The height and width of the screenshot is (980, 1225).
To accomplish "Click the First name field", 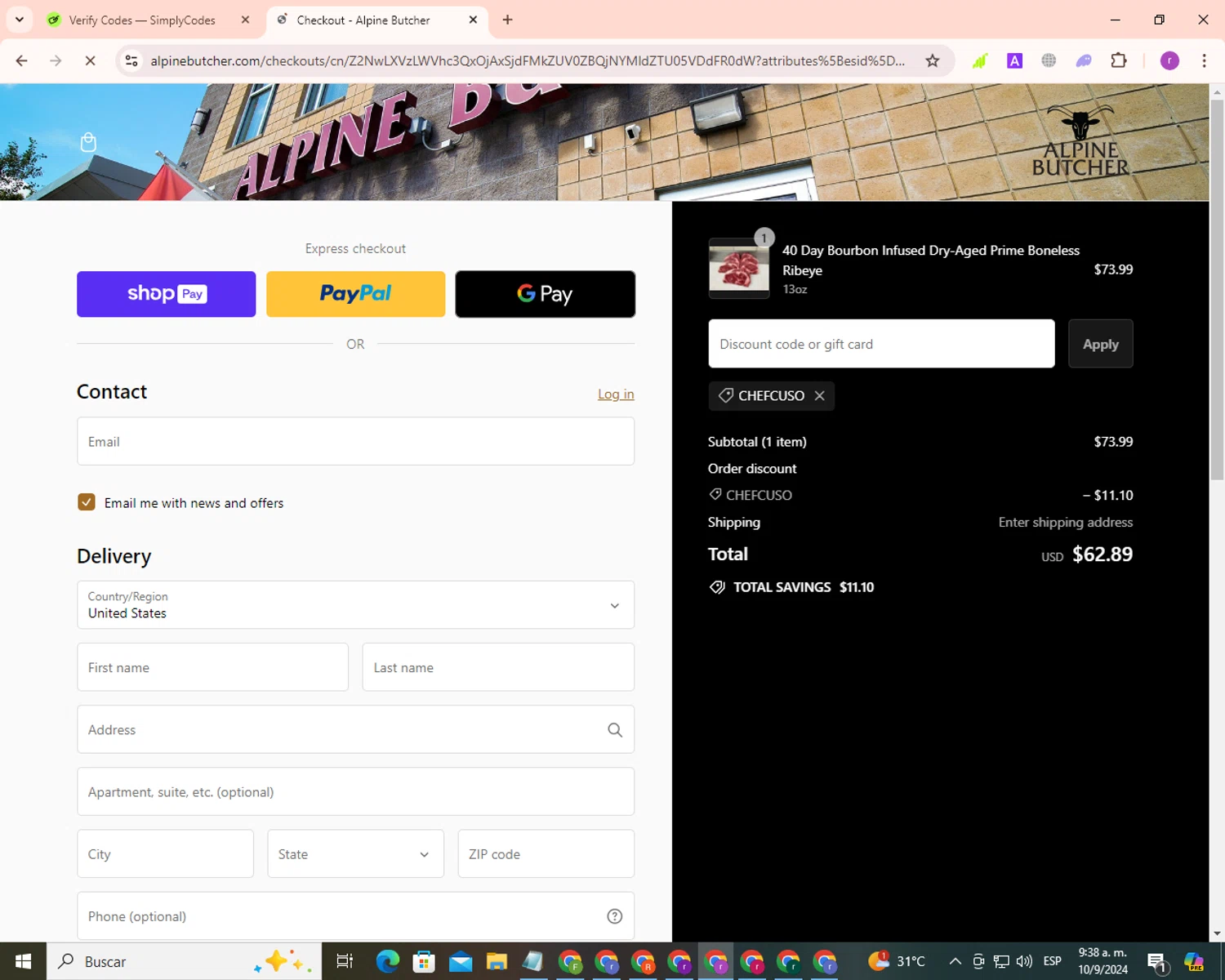I will point(212,667).
